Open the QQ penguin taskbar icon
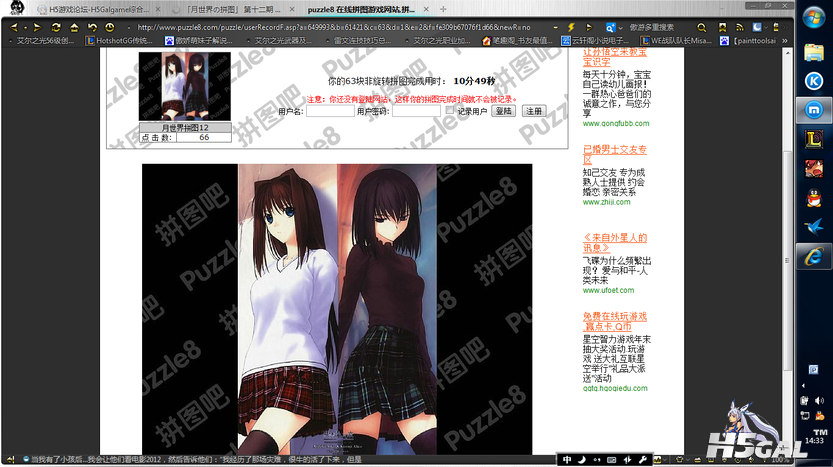Viewport: 833px width, 467px height. pos(813,199)
